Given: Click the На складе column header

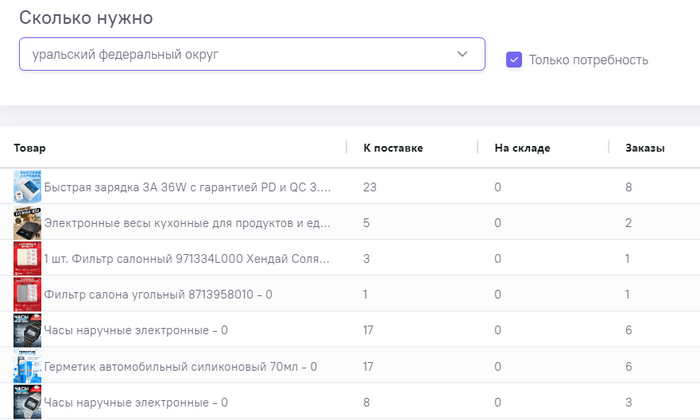Looking at the screenshot, I should (x=522, y=148).
